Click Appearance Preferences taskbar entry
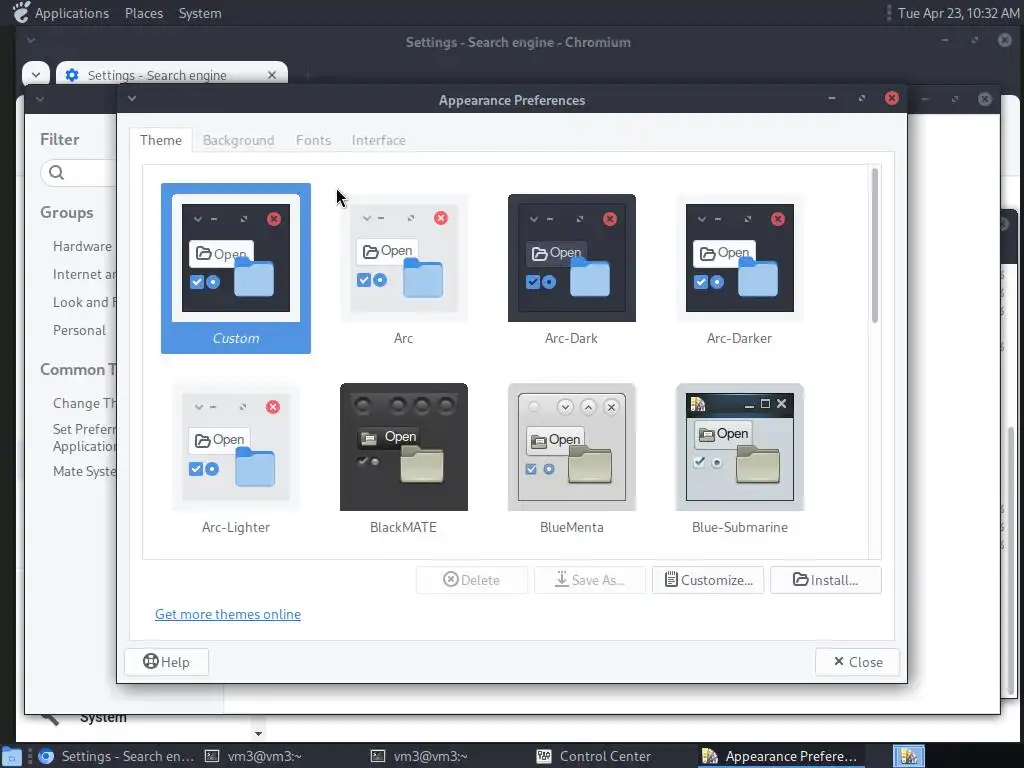Viewport: 1024px width, 768px height. [781, 756]
